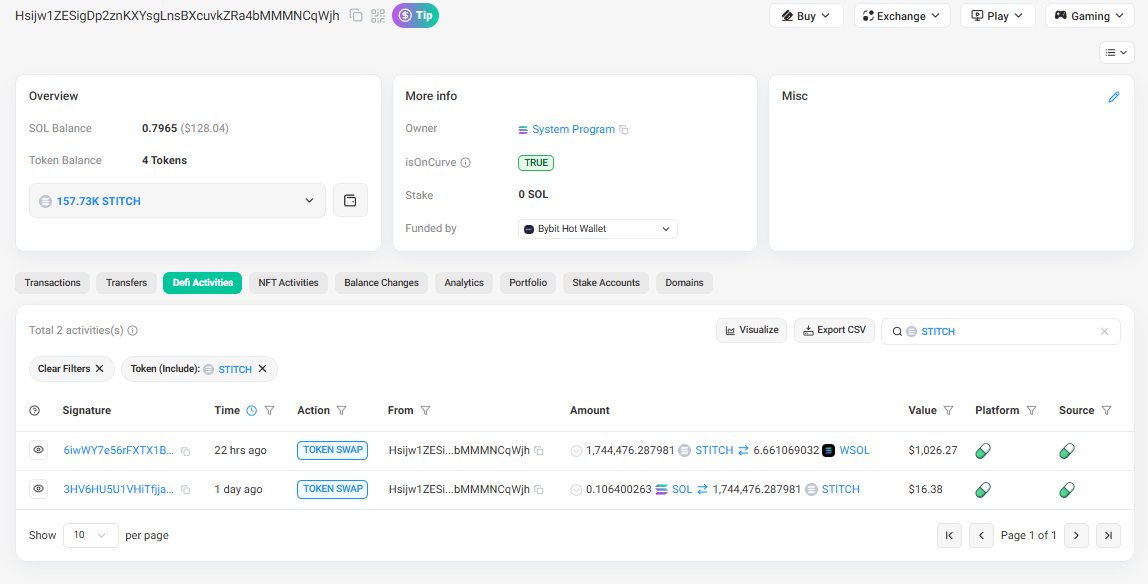Go to the previous page

[x=981, y=536]
